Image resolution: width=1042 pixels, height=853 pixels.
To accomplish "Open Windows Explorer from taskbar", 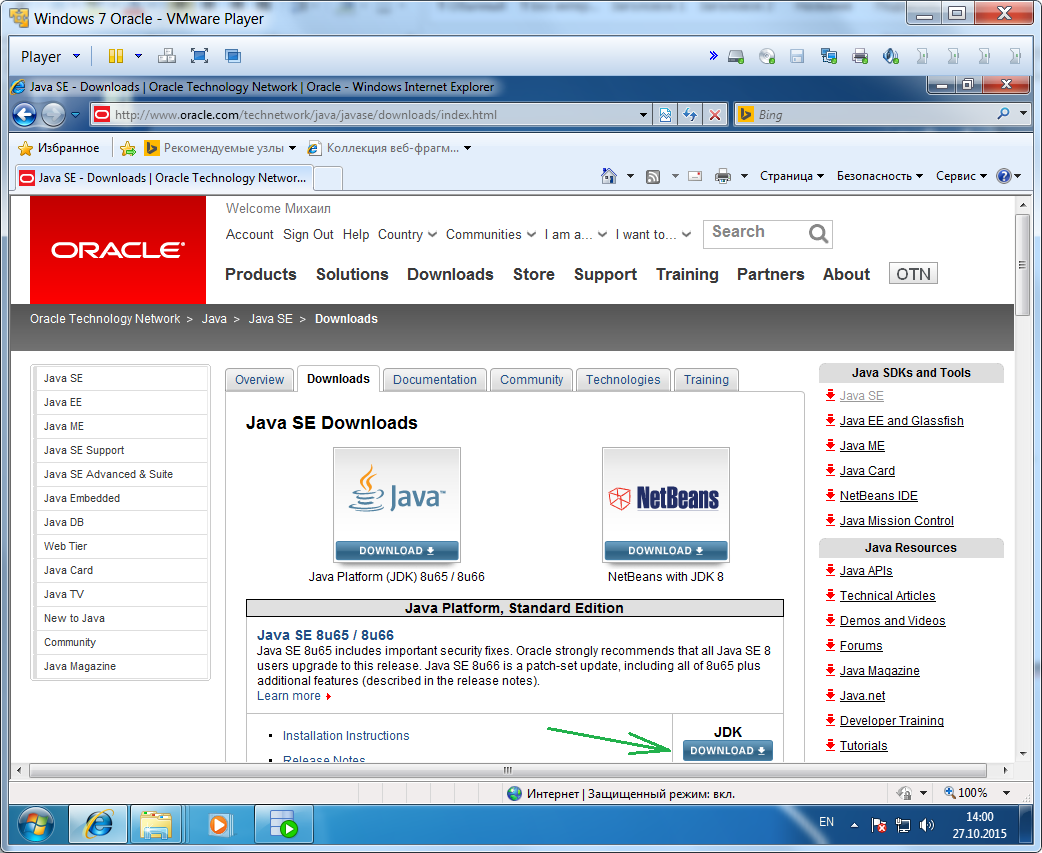I will [156, 825].
